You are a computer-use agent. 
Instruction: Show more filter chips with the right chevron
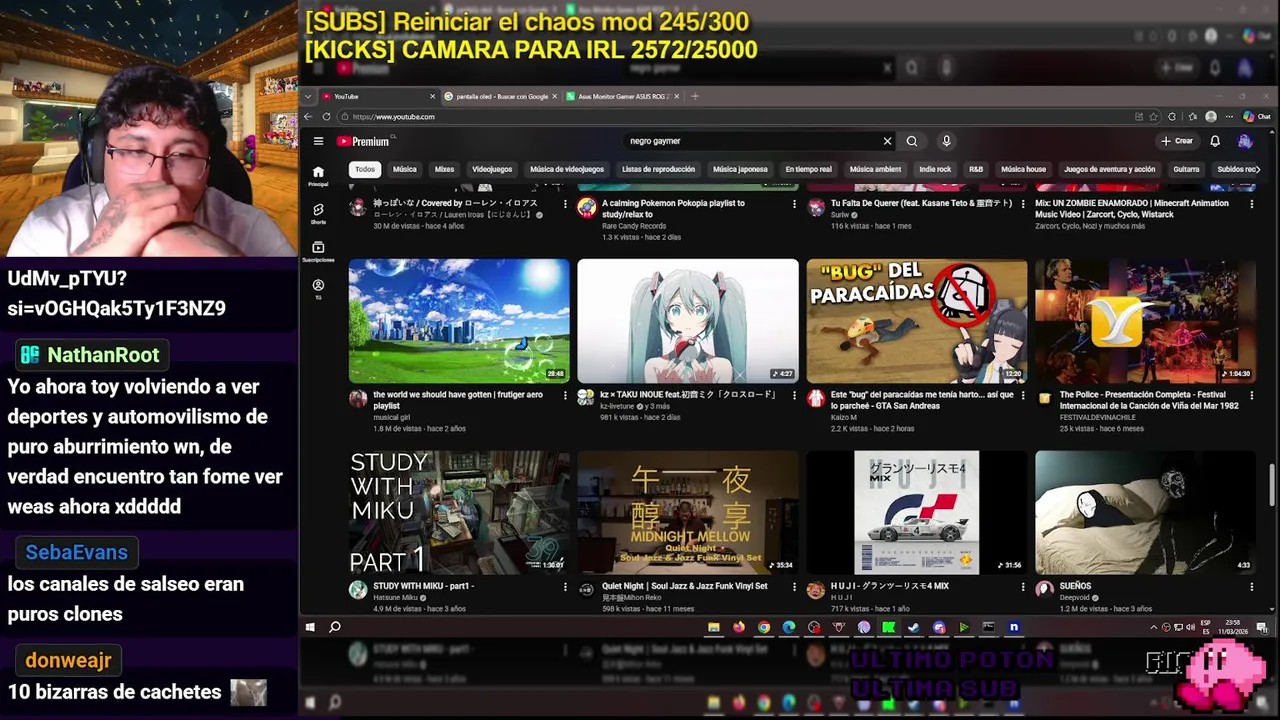(x=1257, y=169)
